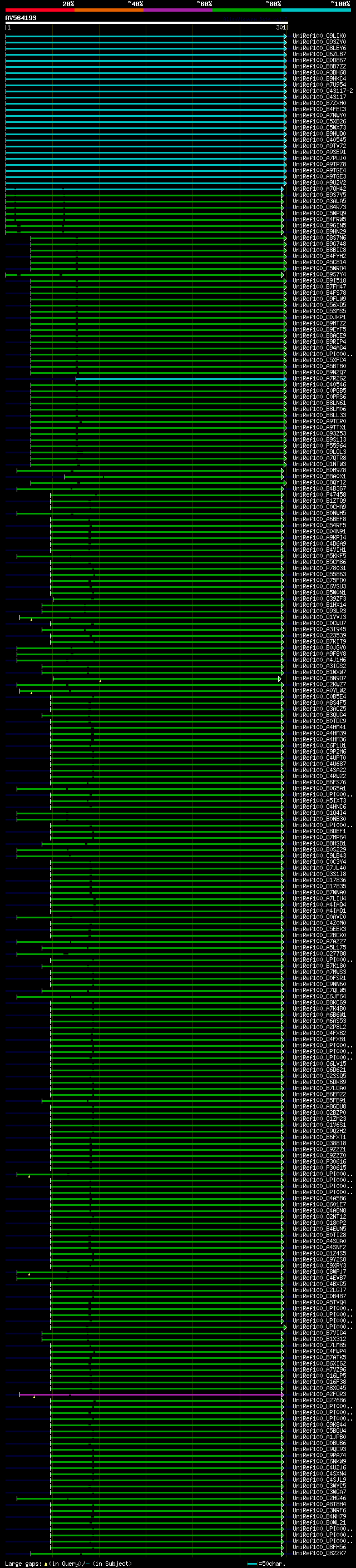Select the UniRef100_P78031 label
Screen dimensions: 356x1568
pos(319,568)
